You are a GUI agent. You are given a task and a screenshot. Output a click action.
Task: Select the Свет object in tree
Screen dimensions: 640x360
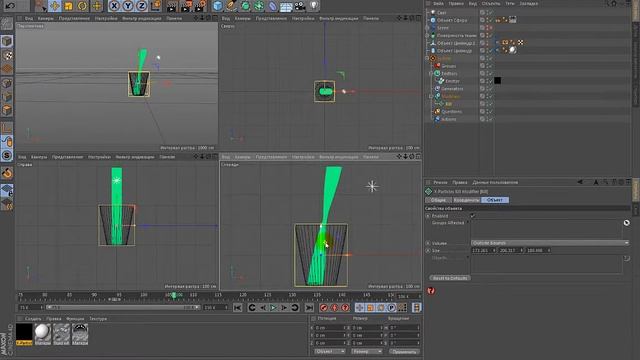point(442,13)
